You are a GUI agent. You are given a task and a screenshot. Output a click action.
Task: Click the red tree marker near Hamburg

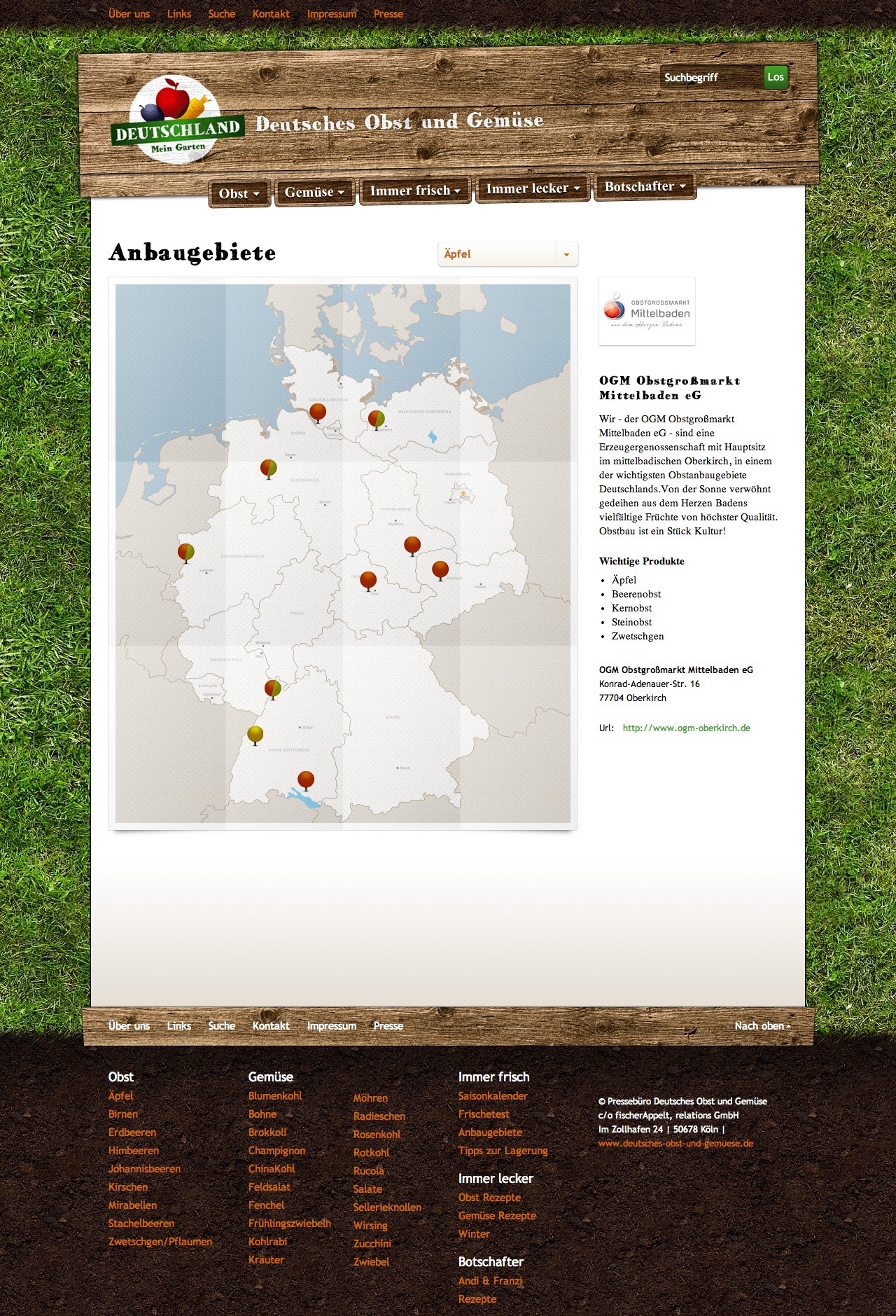click(x=318, y=413)
